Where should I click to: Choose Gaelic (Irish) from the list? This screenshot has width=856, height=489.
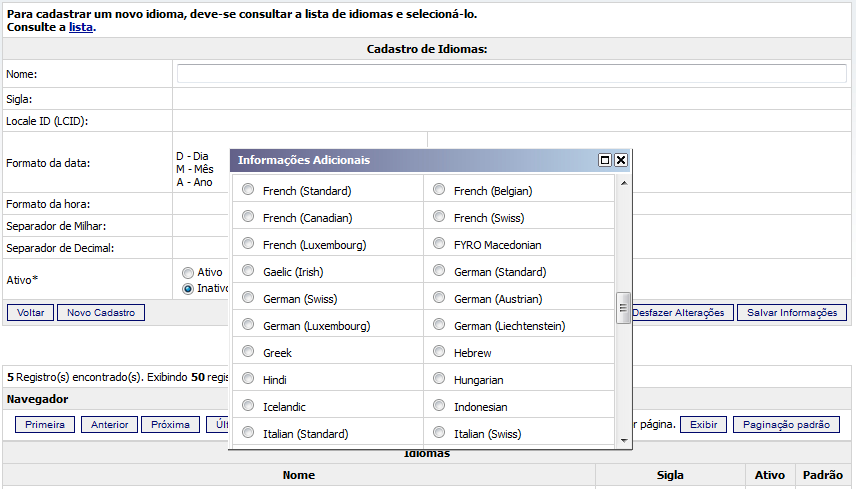[x=249, y=271]
